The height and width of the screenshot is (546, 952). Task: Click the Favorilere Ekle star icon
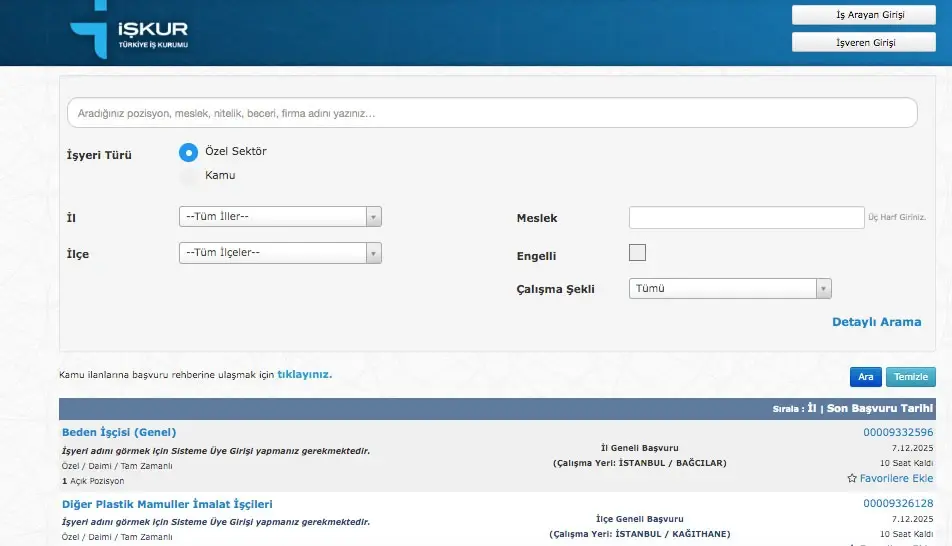click(852, 479)
